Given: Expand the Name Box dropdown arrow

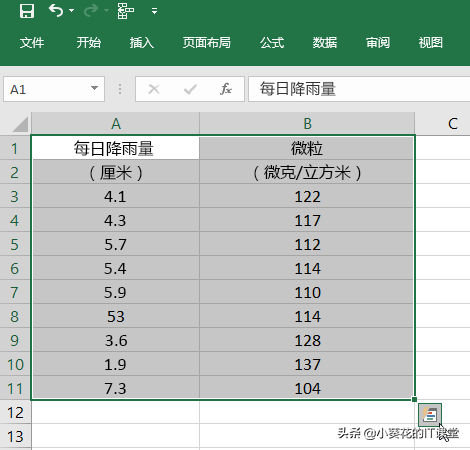Looking at the screenshot, I should point(95,88).
